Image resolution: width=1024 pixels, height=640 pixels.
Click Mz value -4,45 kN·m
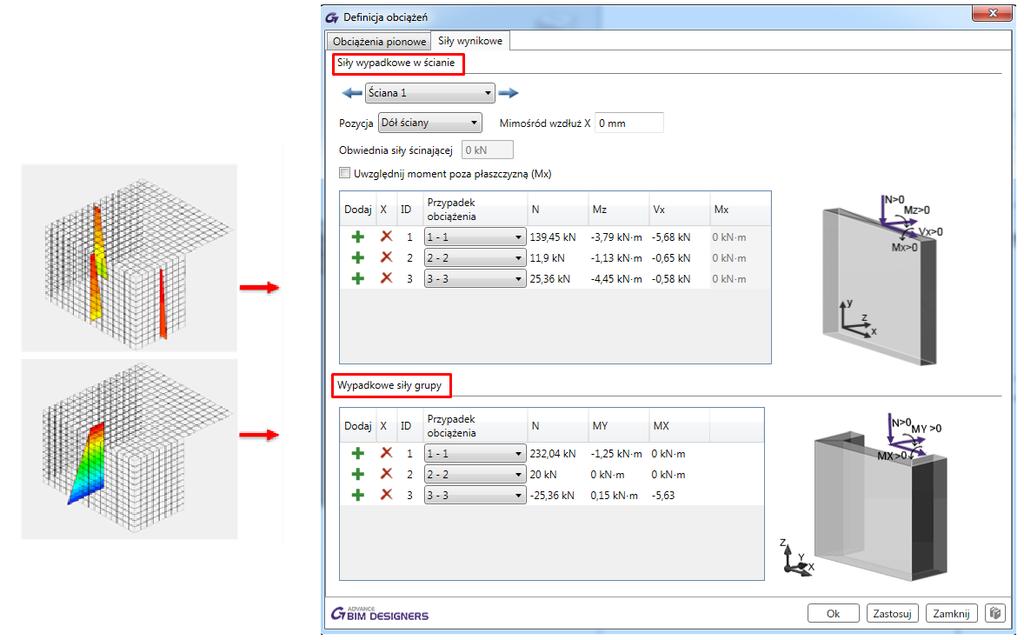tap(616, 279)
